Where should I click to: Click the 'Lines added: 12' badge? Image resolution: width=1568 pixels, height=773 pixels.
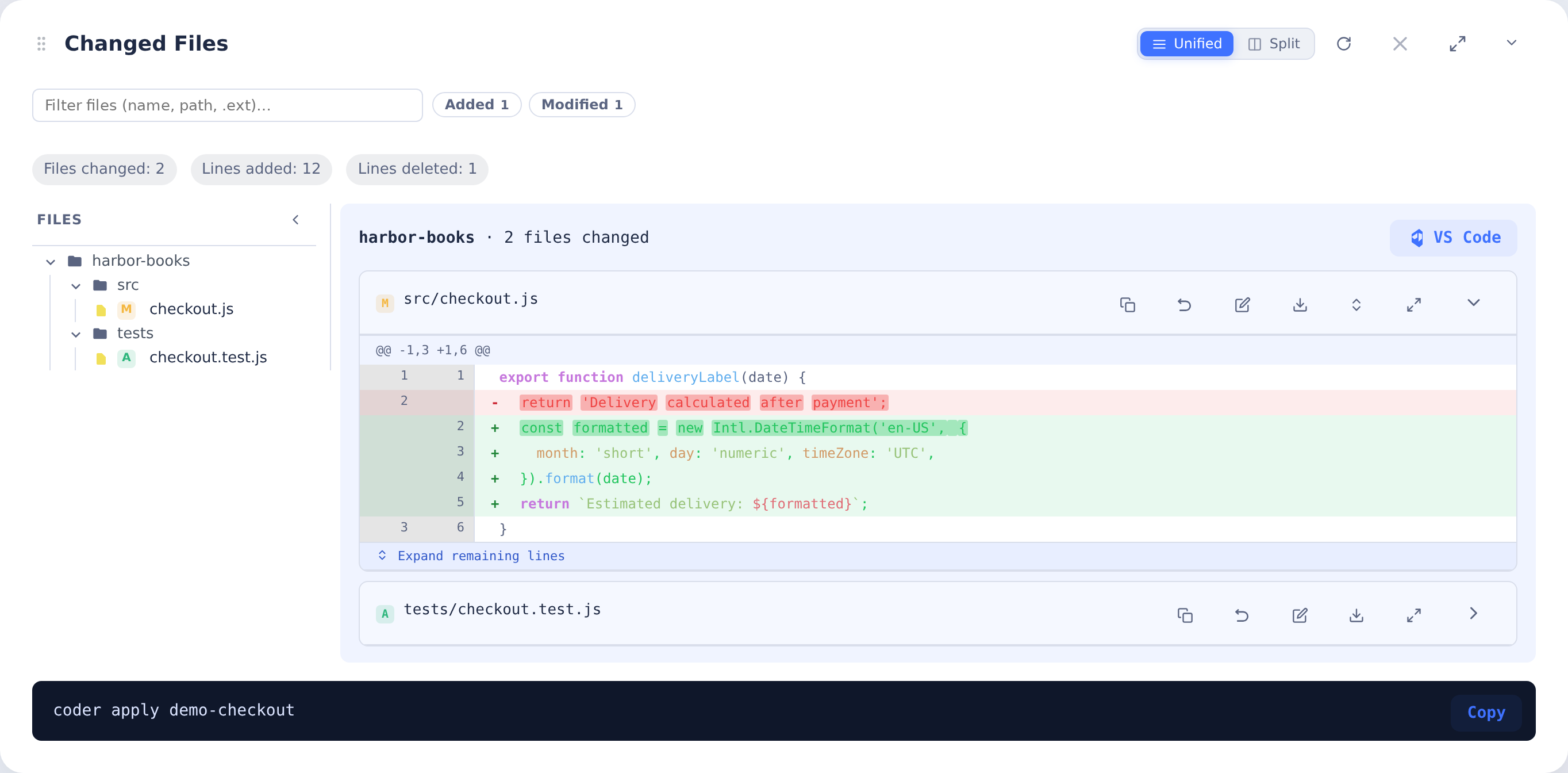[x=261, y=169]
